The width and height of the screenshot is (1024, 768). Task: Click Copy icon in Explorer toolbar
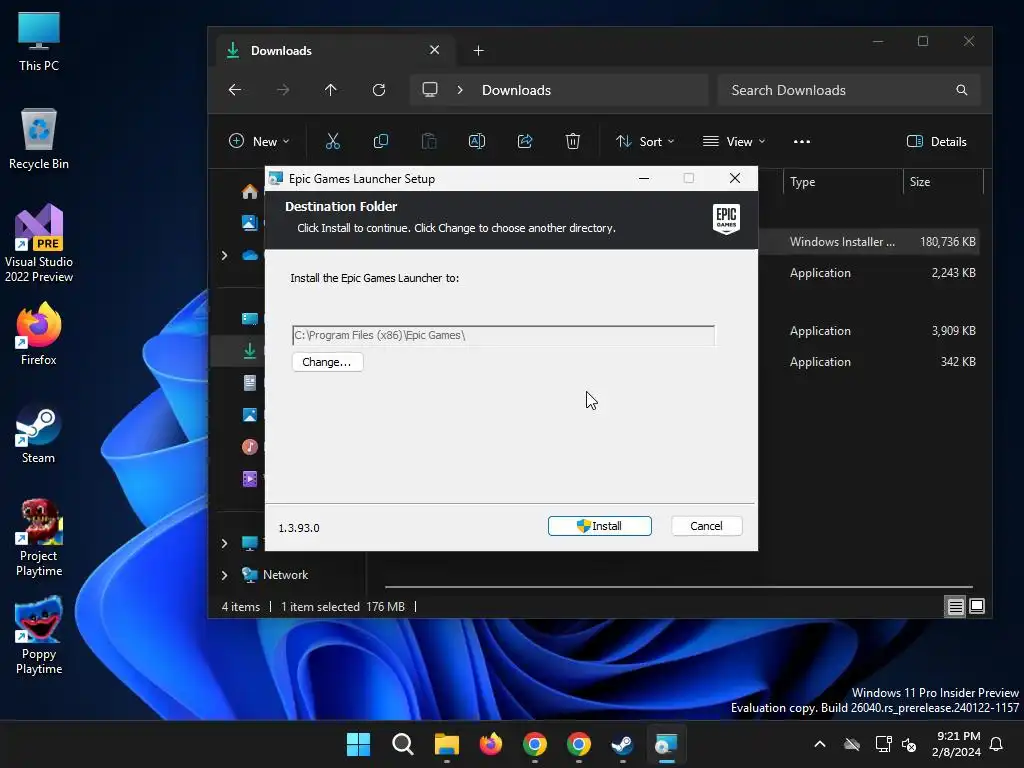tap(381, 141)
